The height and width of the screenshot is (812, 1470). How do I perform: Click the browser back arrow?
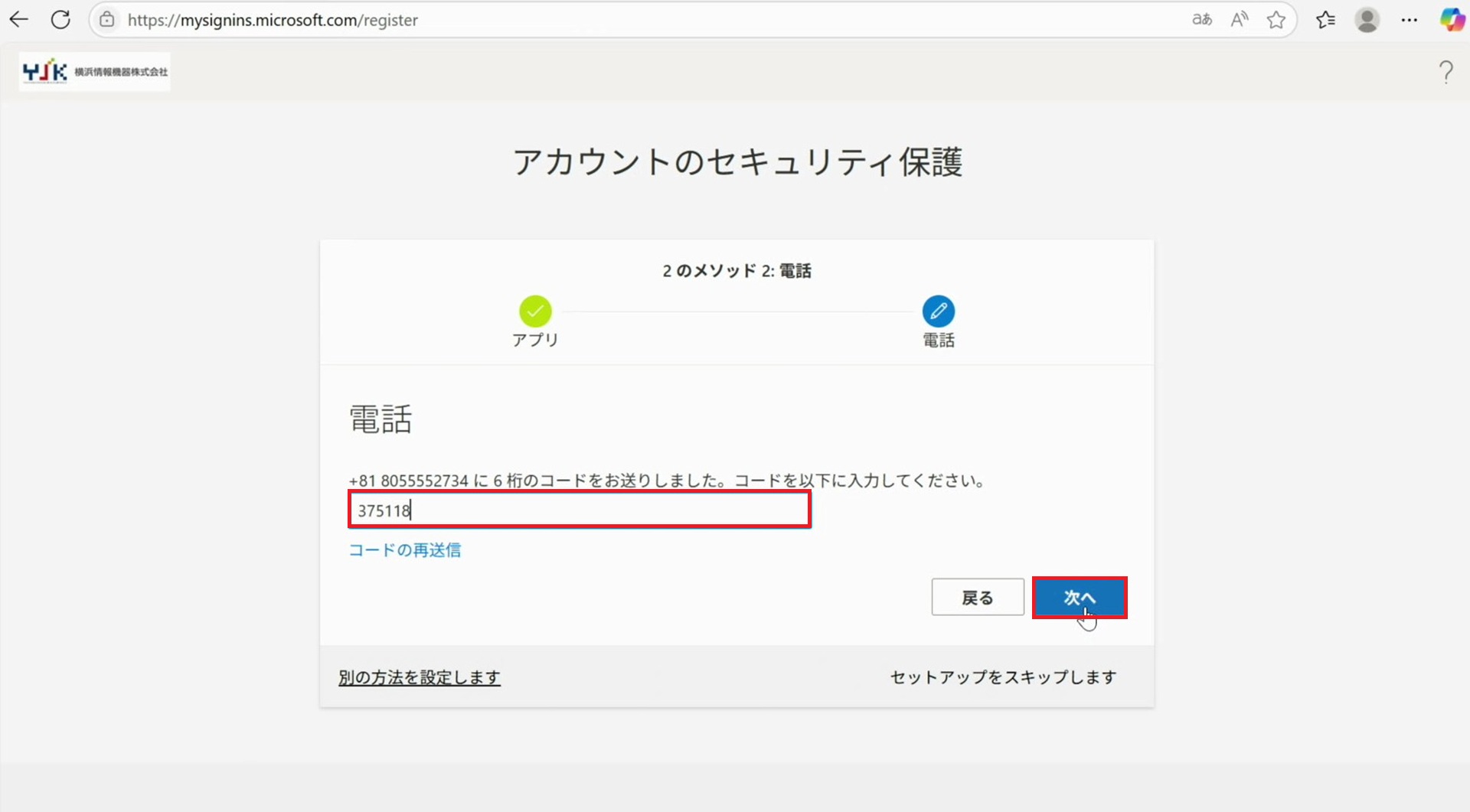pos(19,20)
